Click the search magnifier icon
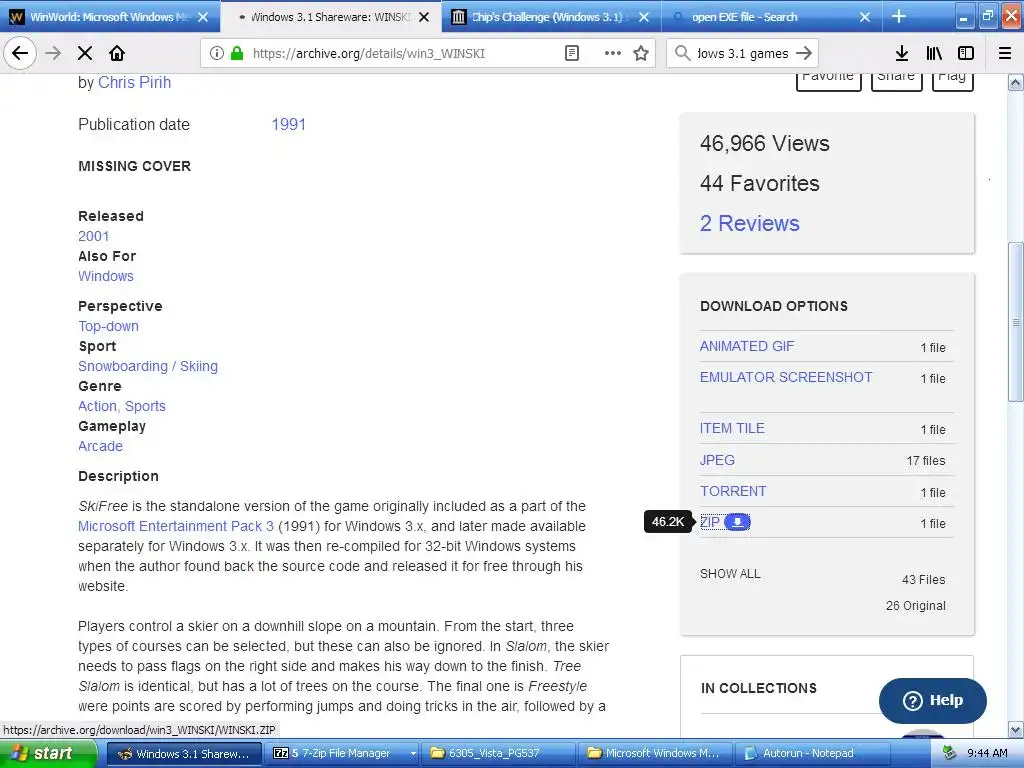 682,53
